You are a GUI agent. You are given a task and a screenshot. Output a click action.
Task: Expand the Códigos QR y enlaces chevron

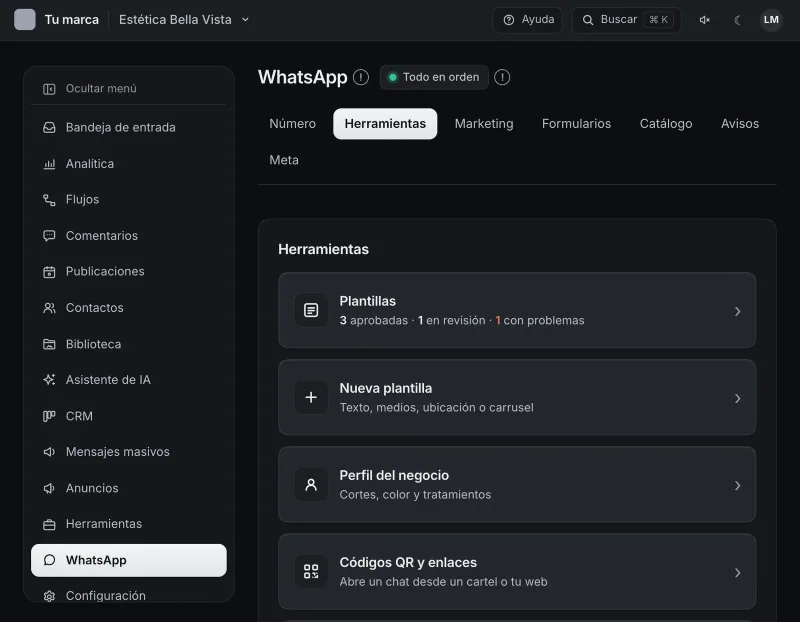737,573
